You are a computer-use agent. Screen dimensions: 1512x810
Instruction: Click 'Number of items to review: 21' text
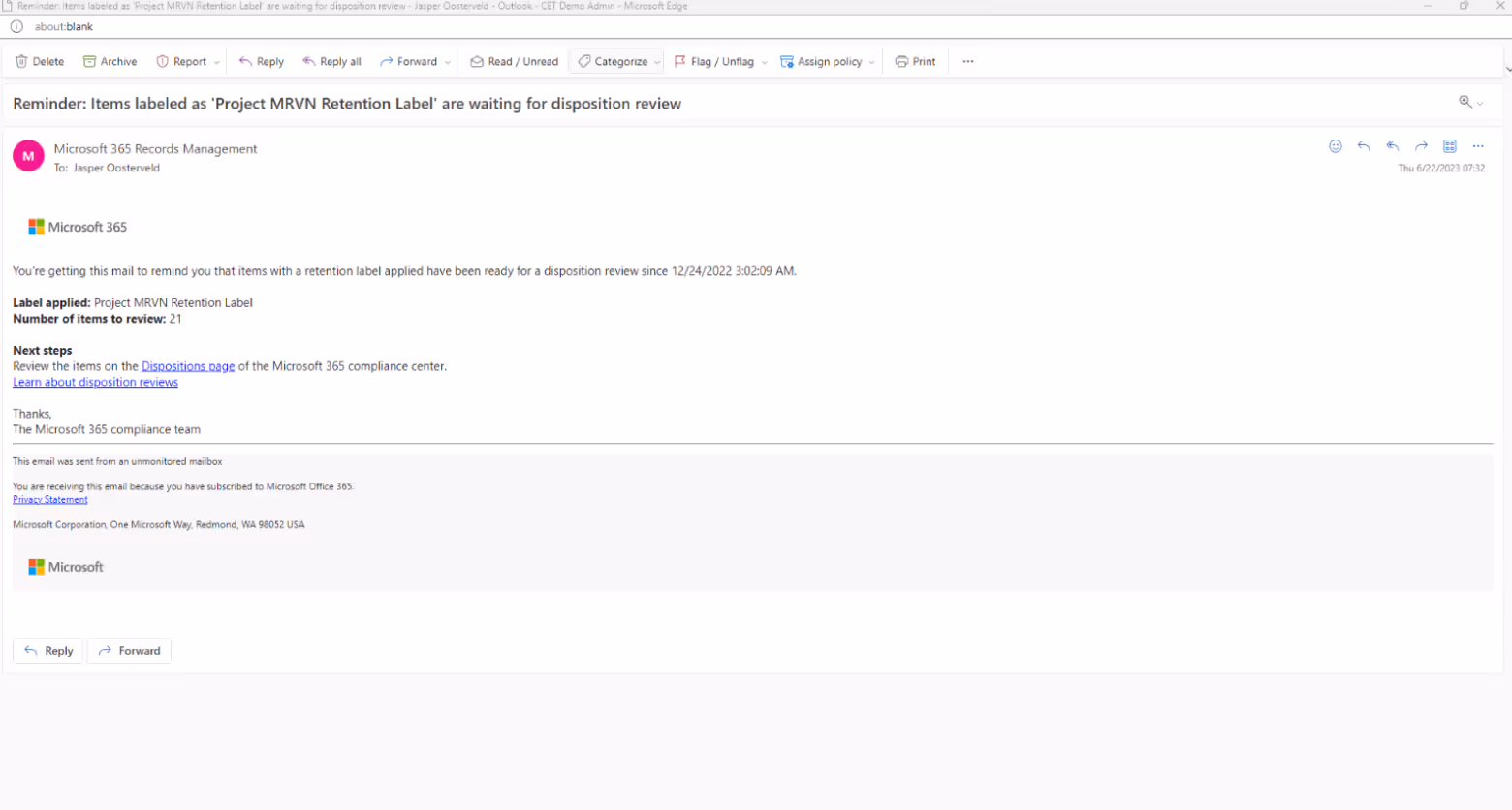click(x=97, y=319)
